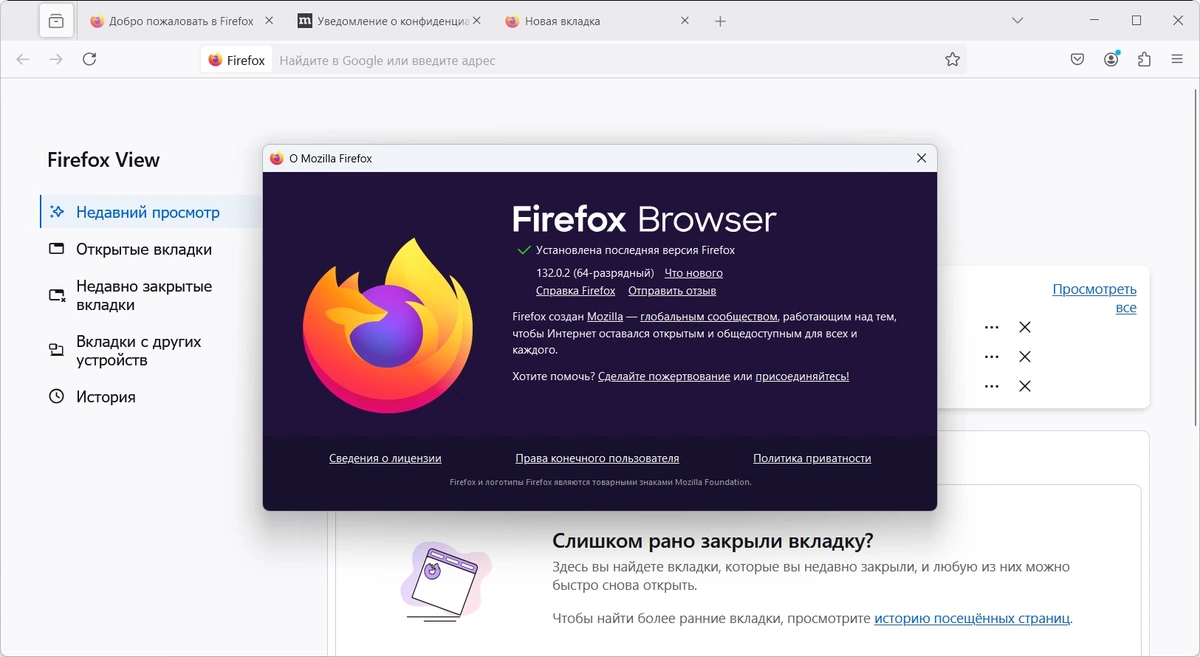Open the first row's three-dots options menu
The height and width of the screenshot is (657, 1200).
pos(991,327)
